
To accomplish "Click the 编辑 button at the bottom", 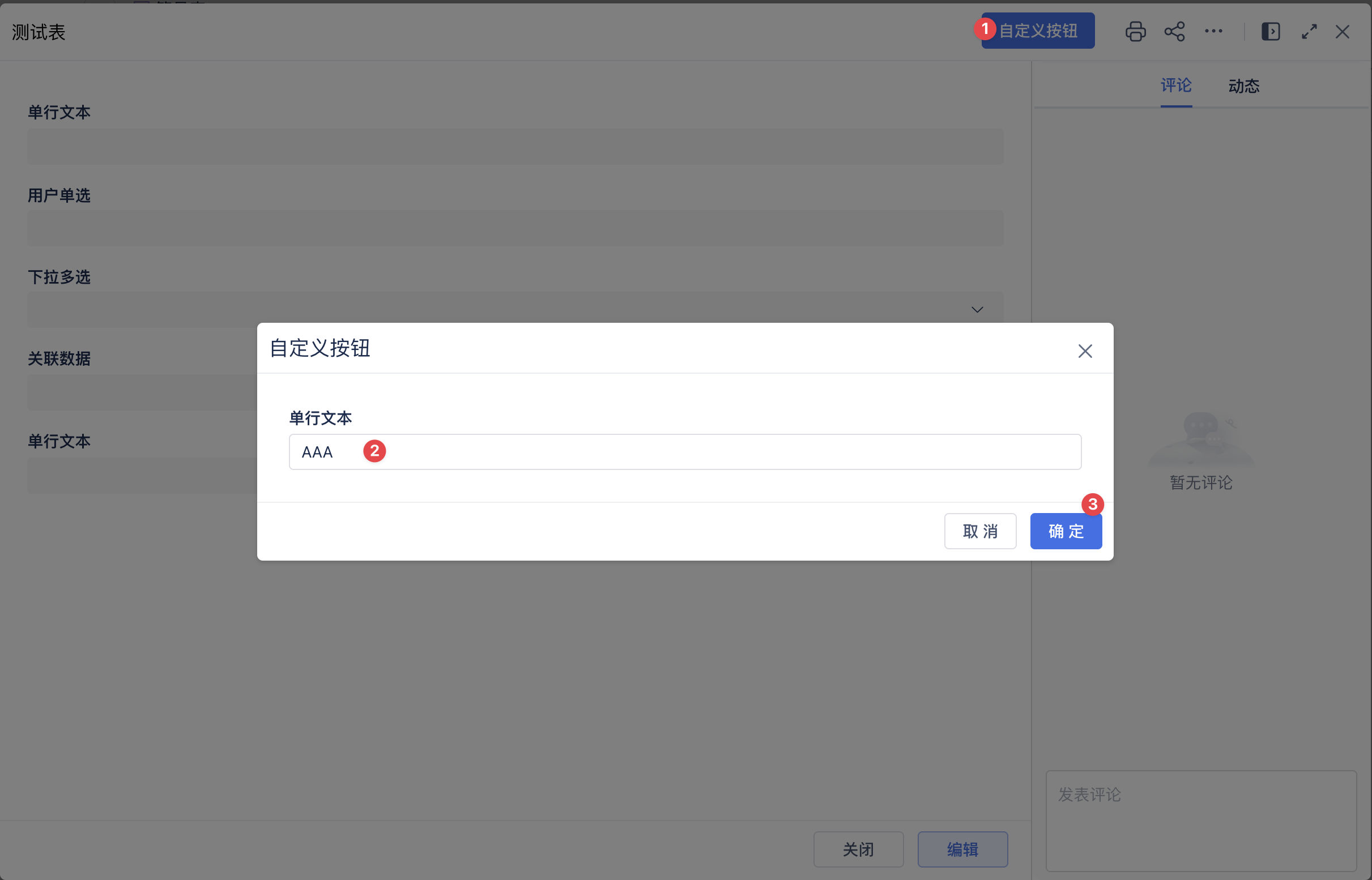I will click(x=962, y=849).
